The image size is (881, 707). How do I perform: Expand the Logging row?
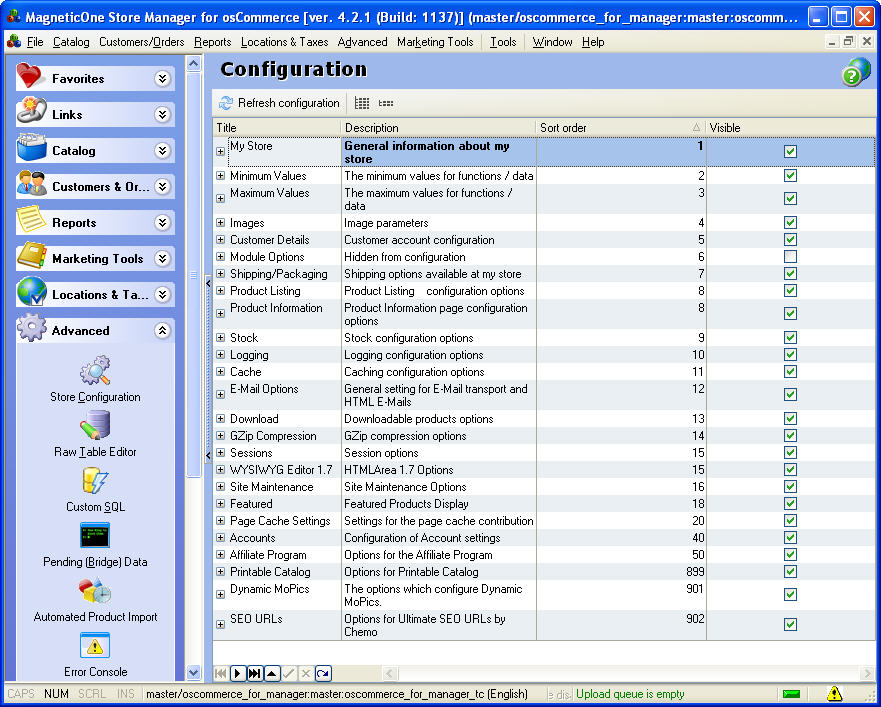tap(221, 355)
